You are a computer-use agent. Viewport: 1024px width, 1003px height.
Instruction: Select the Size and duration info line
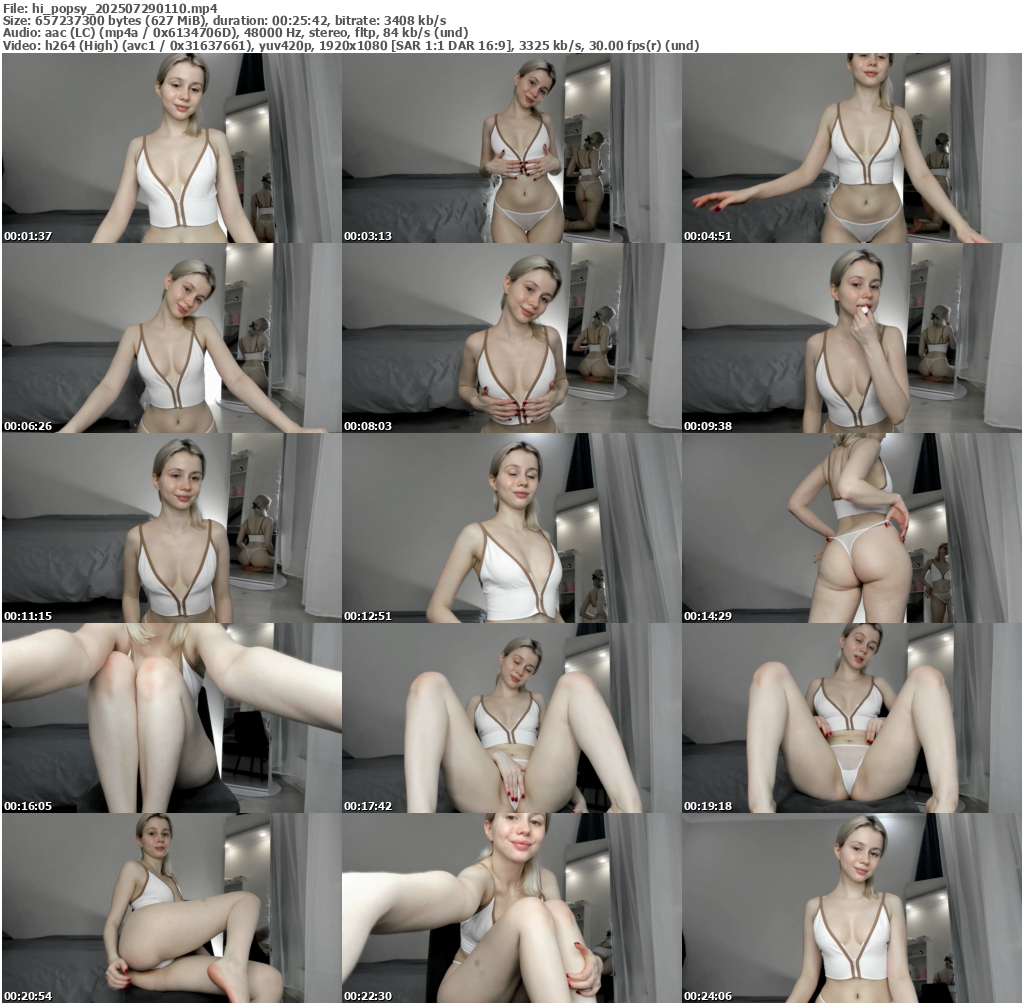click(x=225, y=20)
